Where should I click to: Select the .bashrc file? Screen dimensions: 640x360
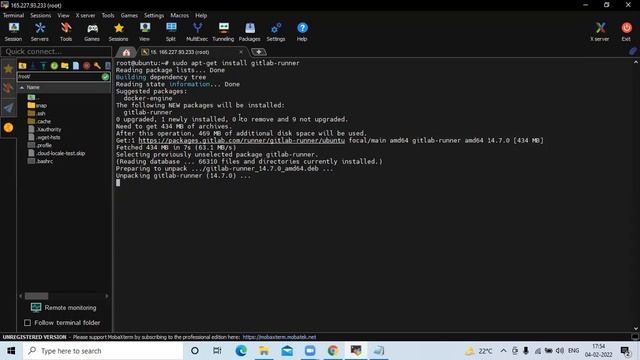40,161
